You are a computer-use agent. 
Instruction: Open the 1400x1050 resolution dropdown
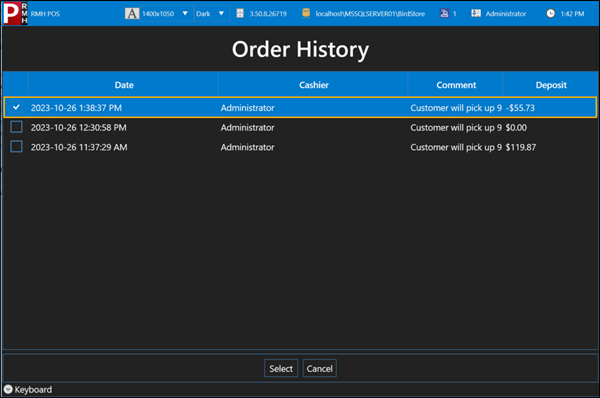165,14
